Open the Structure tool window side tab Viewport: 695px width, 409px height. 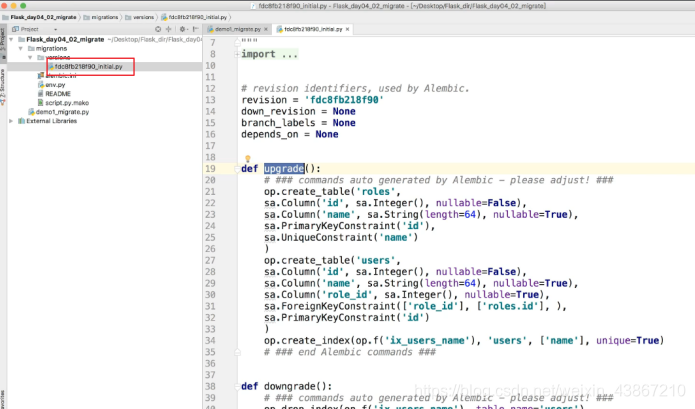pyautogui.click(x=3, y=86)
